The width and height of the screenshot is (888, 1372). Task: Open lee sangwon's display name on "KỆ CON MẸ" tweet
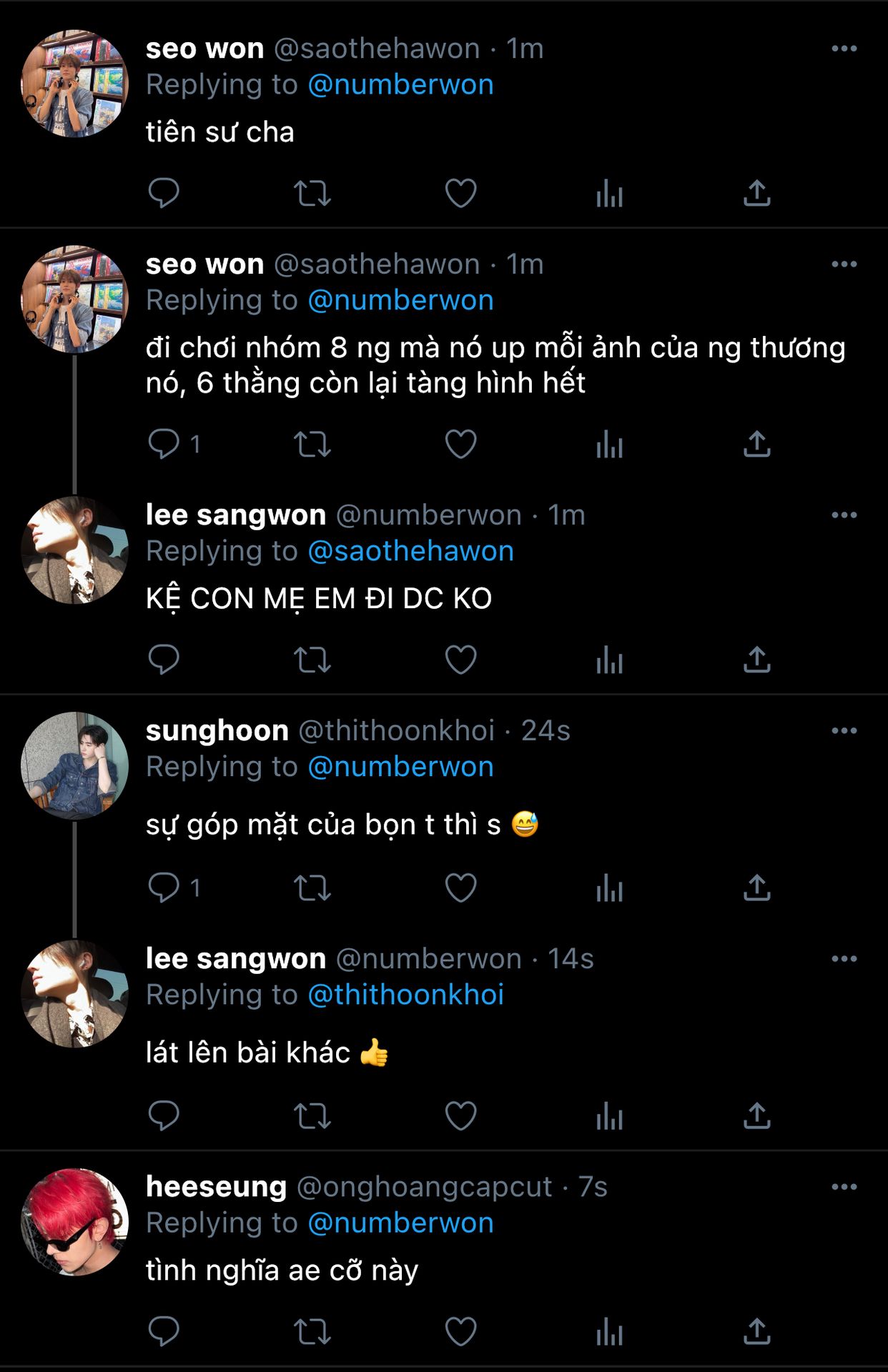tap(236, 514)
